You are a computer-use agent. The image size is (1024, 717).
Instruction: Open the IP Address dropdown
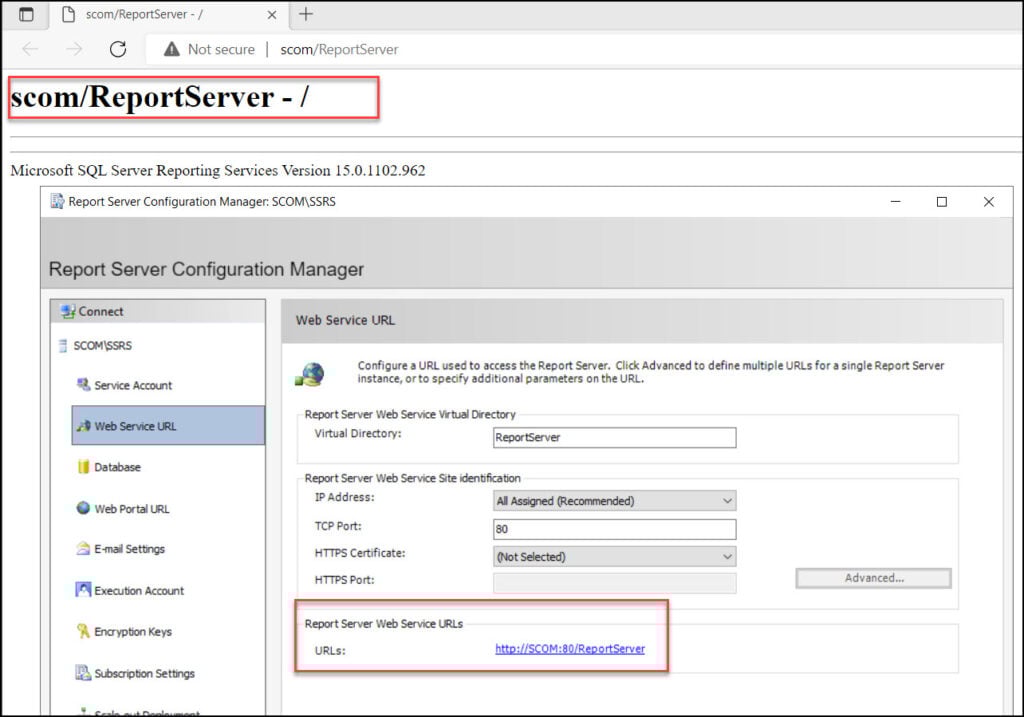(615, 501)
